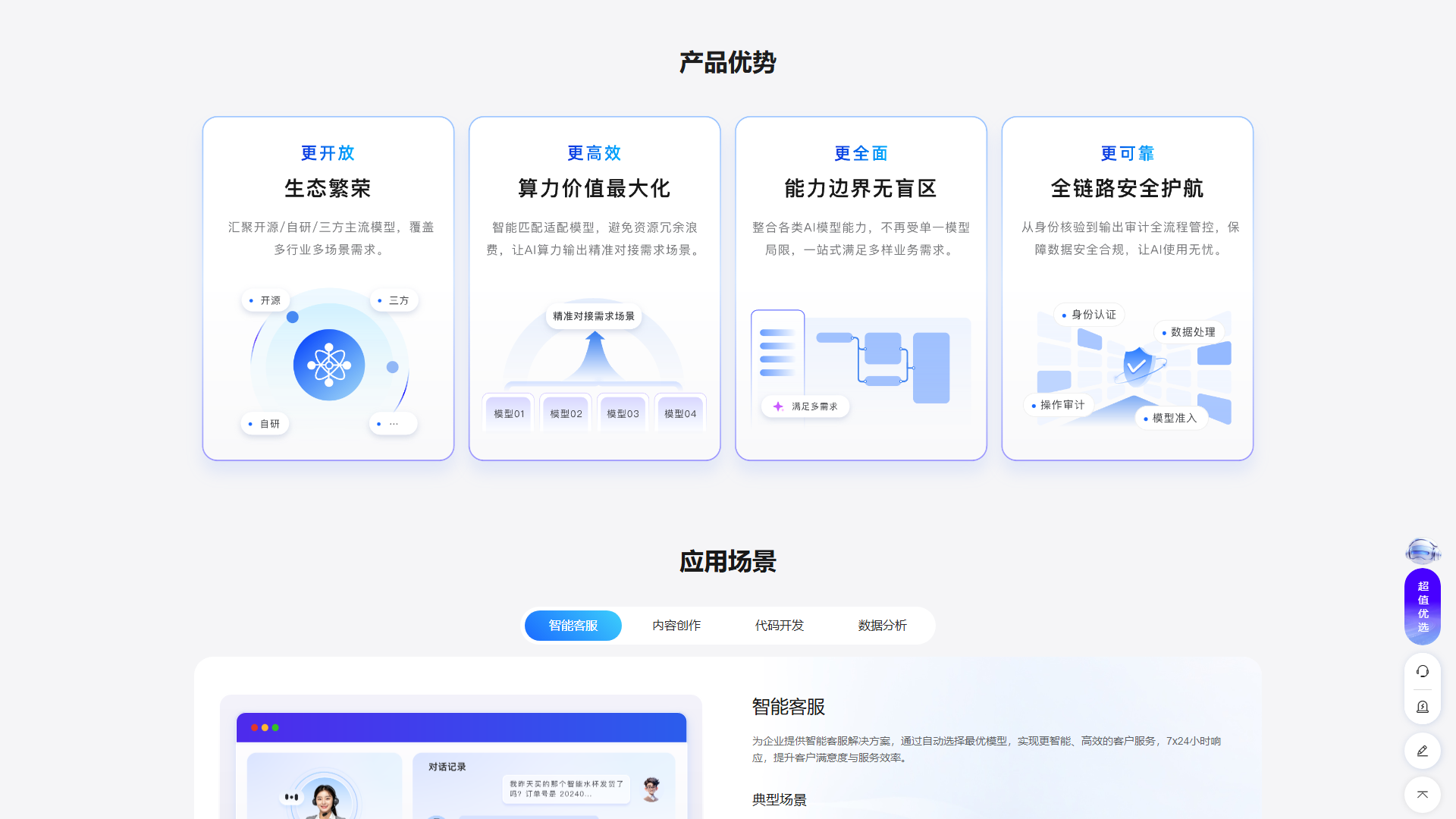
Task: Click the 数据处理 tag
Action: click(1189, 332)
